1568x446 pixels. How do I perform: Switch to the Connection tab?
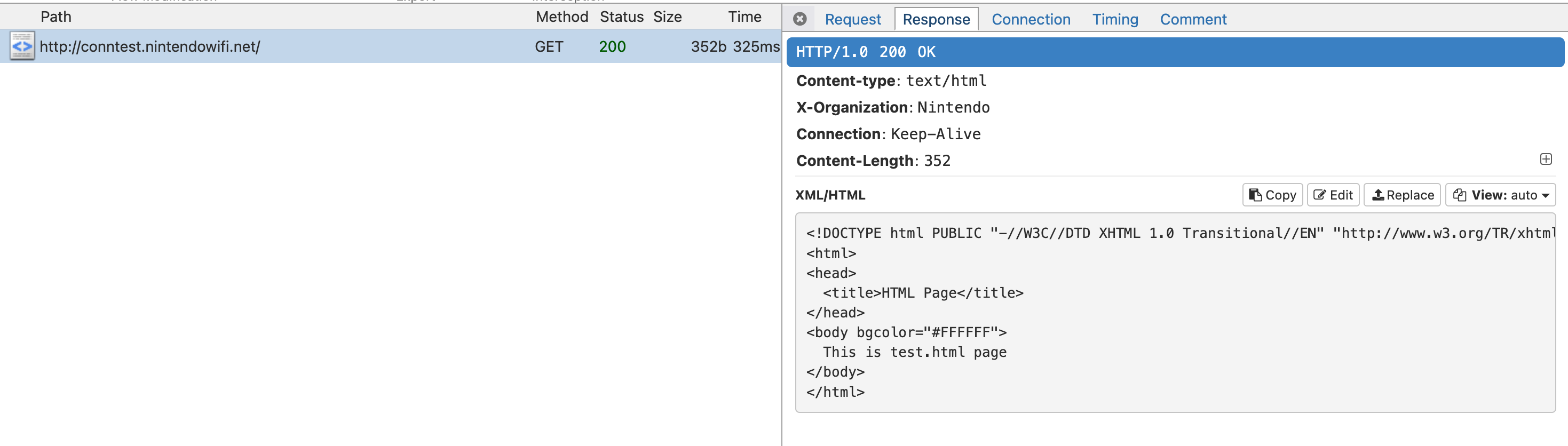[1031, 19]
